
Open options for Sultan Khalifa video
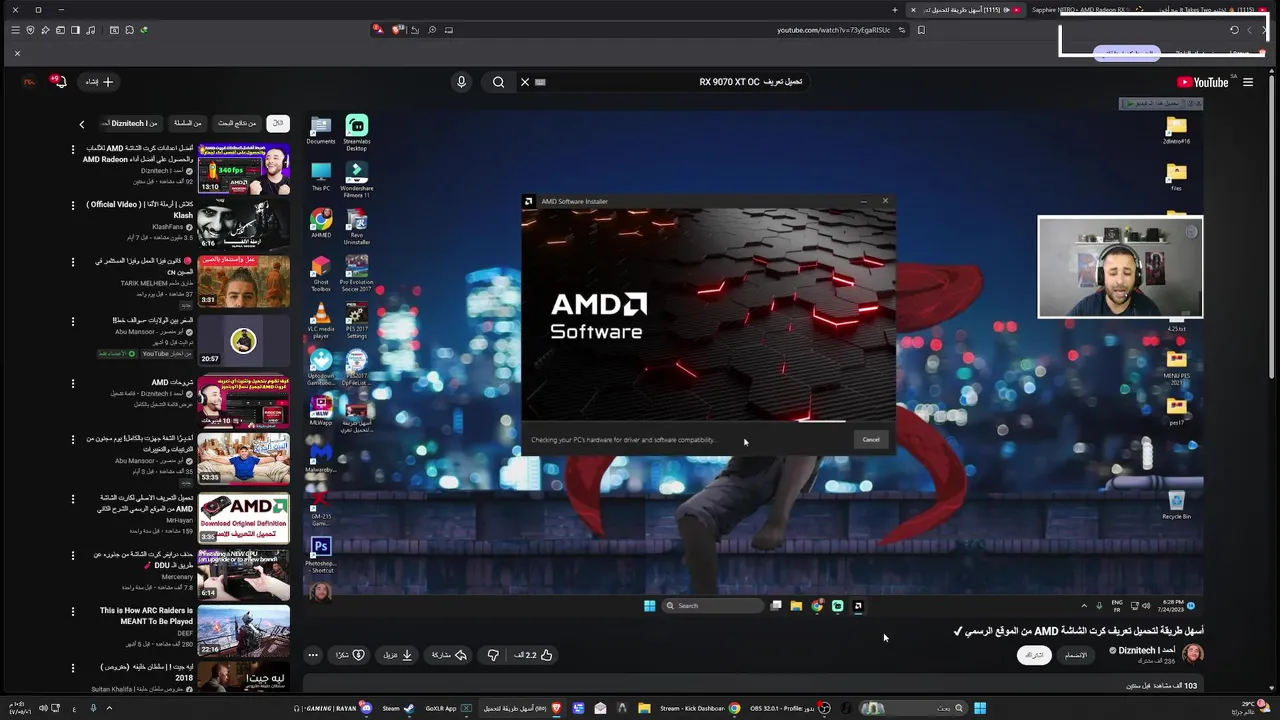(x=72, y=667)
